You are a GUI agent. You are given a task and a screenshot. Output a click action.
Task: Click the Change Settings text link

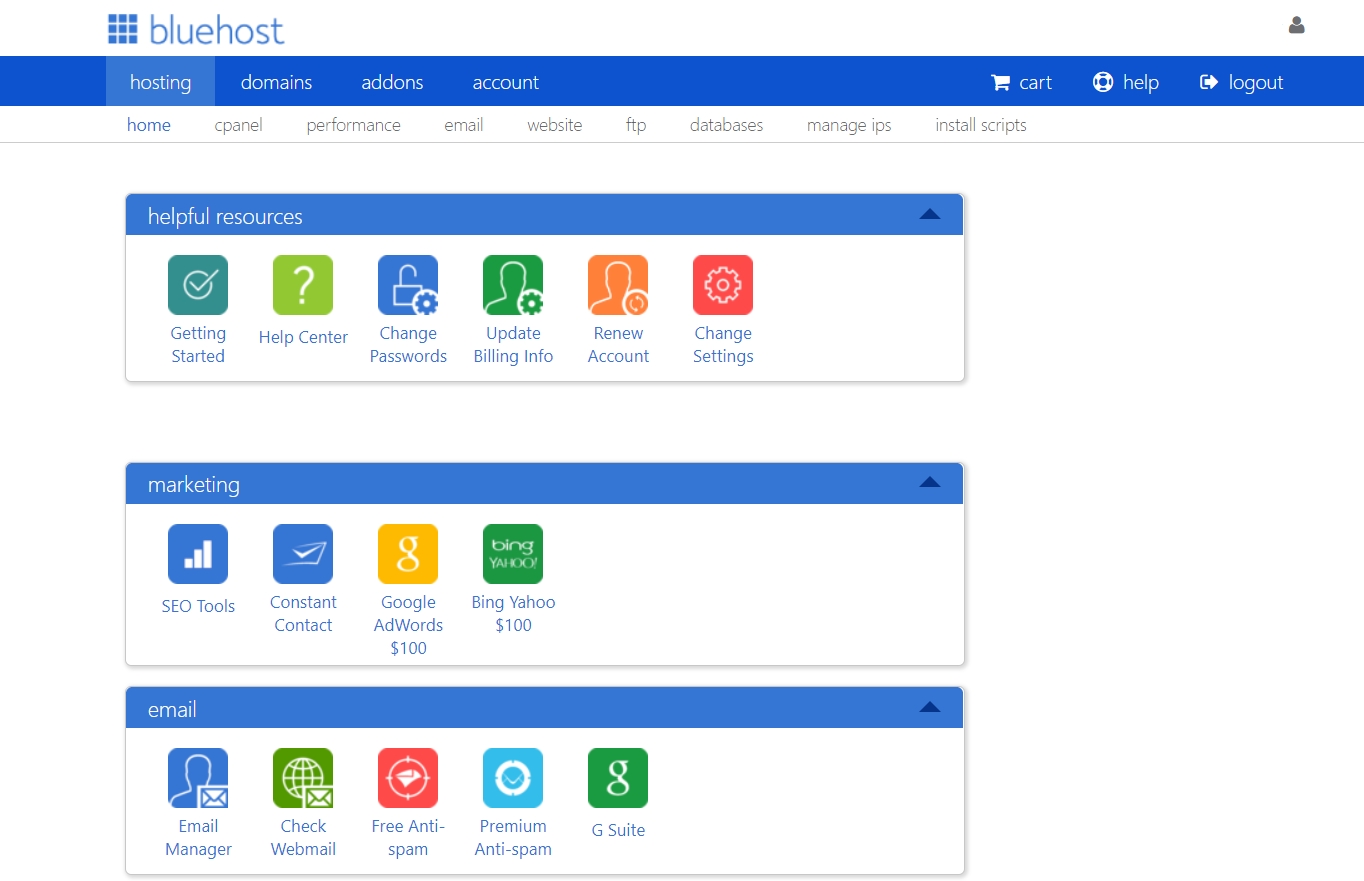[x=723, y=345]
